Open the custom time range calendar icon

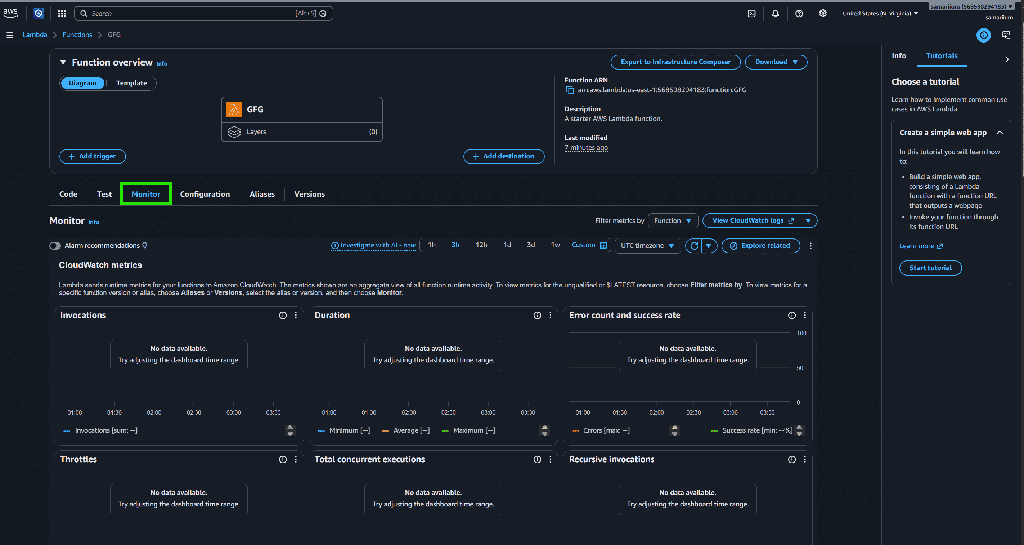pyautogui.click(x=603, y=245)
